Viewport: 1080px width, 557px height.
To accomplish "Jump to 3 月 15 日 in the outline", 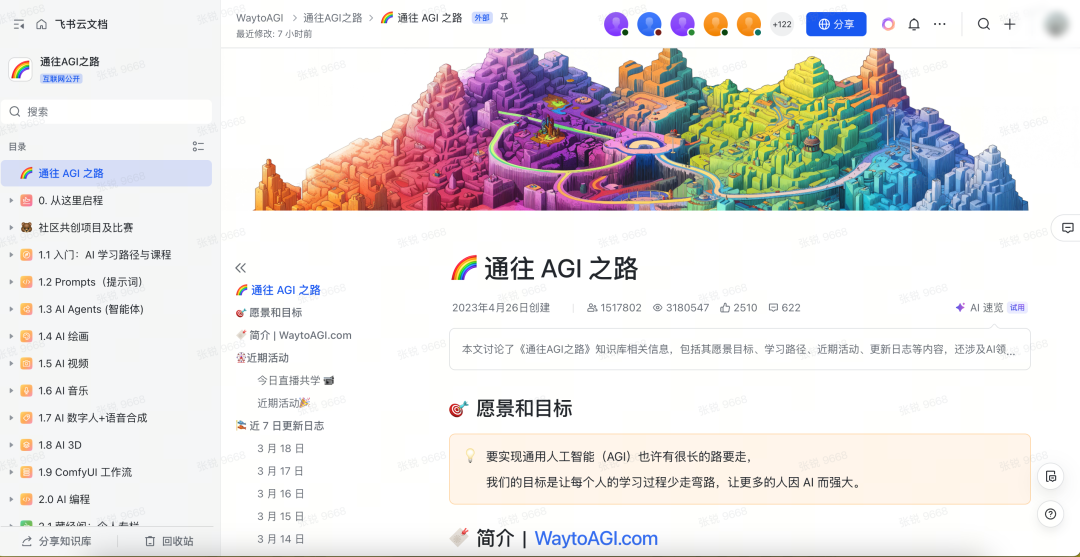I will 280,516.
